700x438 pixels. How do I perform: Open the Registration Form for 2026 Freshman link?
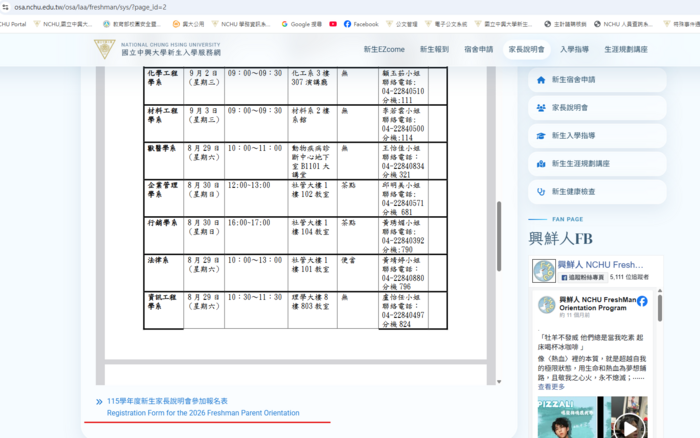tap(203, 413)
